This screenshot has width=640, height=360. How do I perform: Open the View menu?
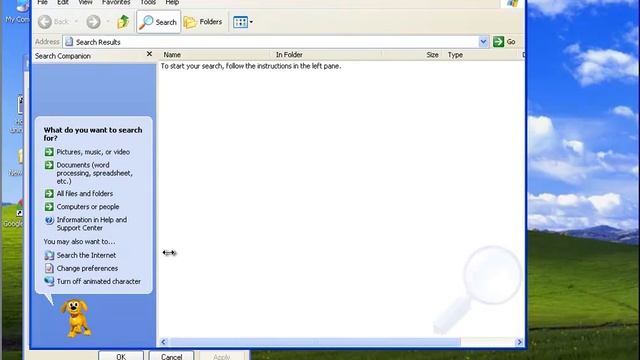point(85,2)
